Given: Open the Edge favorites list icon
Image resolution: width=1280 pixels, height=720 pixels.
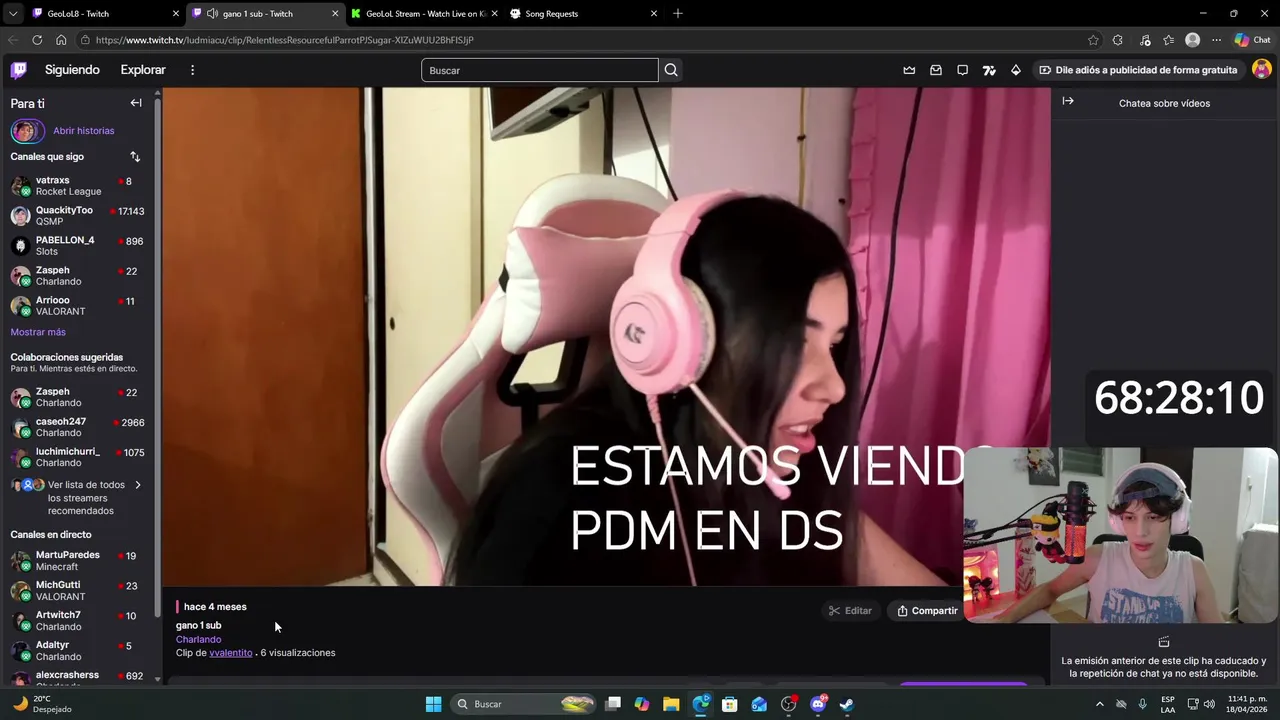Looking at the screenshot, I should point(1169,40).
